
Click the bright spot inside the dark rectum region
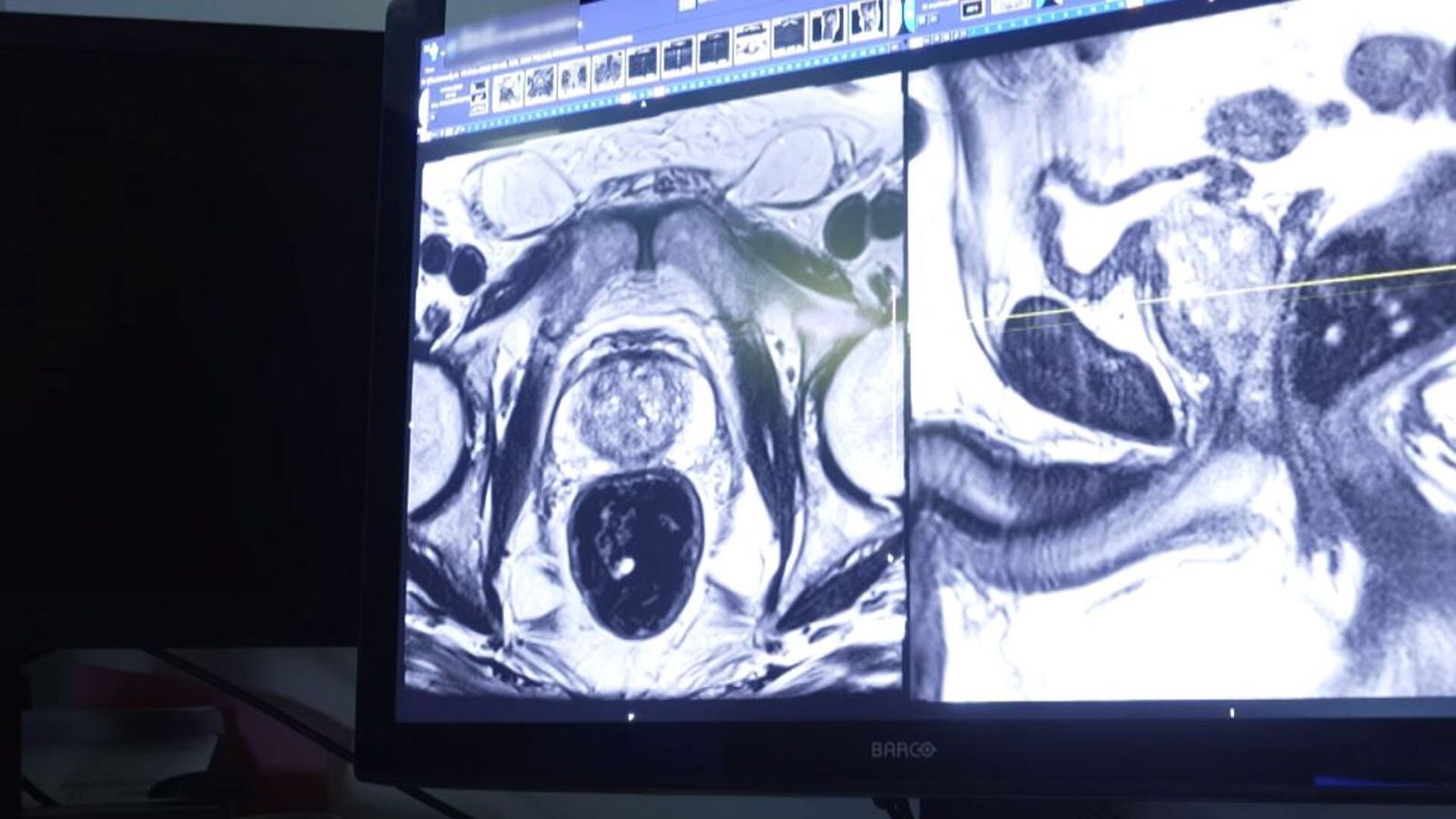tap(623, 566)
